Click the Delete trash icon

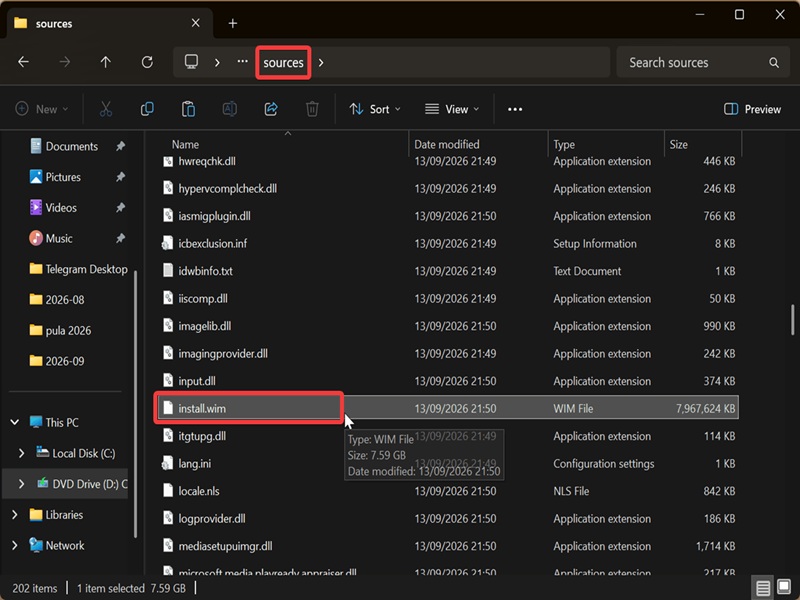coord(312,109)
